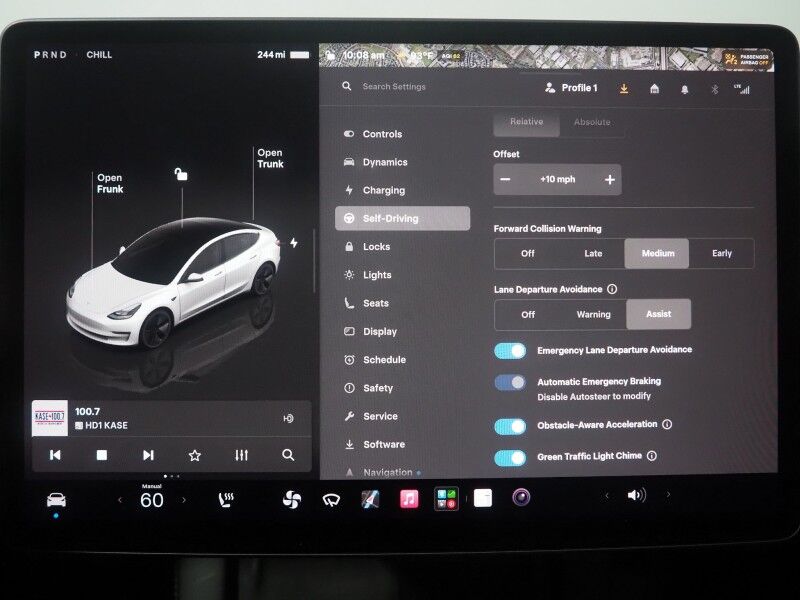Open the wiper controls icon
Screen dimensions: 800x600
(x=331, y=500)
